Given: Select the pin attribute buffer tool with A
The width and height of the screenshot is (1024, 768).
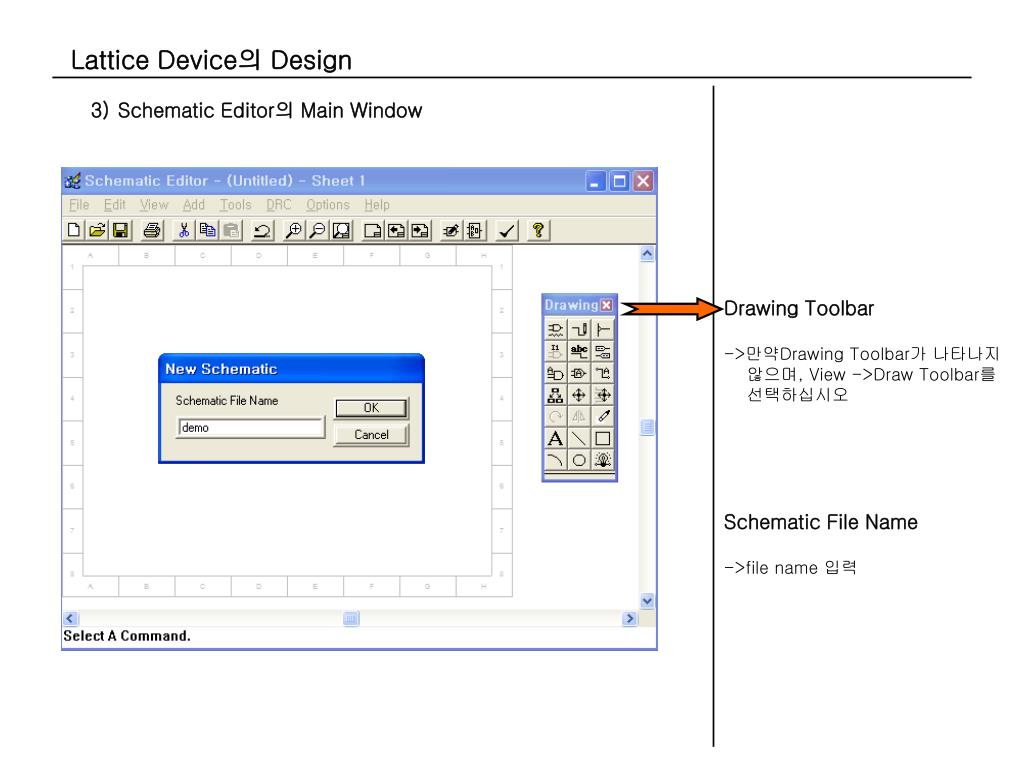Looking at the screenshot, I should coord(579,374).
